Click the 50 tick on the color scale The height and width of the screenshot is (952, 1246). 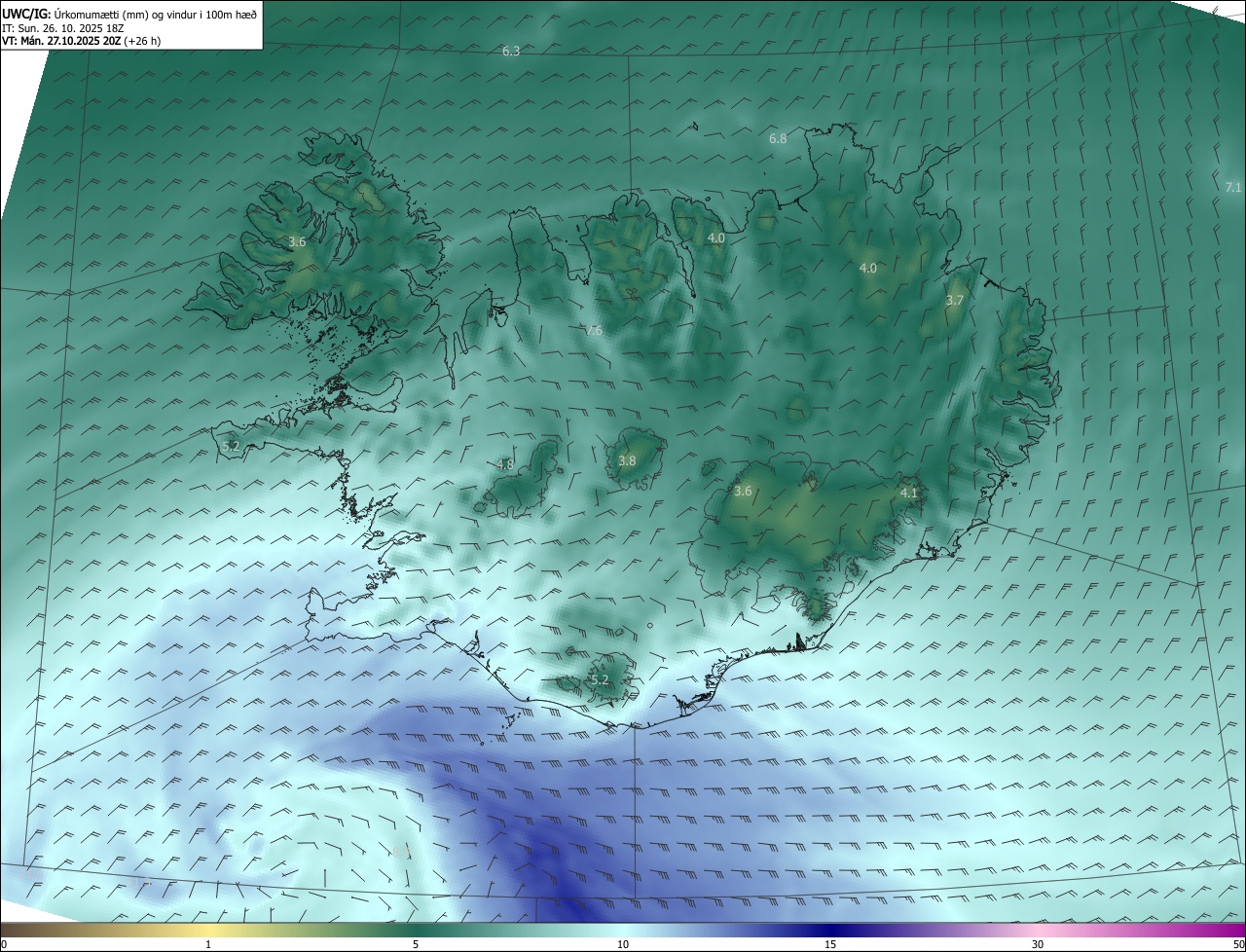[1238, 944]
